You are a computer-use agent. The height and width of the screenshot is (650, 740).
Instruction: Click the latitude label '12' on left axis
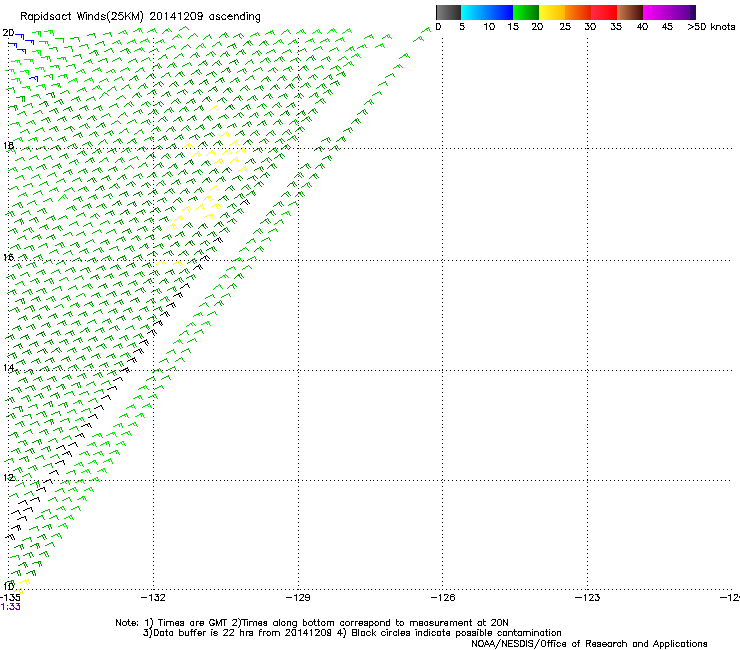[x=8, y=477]
